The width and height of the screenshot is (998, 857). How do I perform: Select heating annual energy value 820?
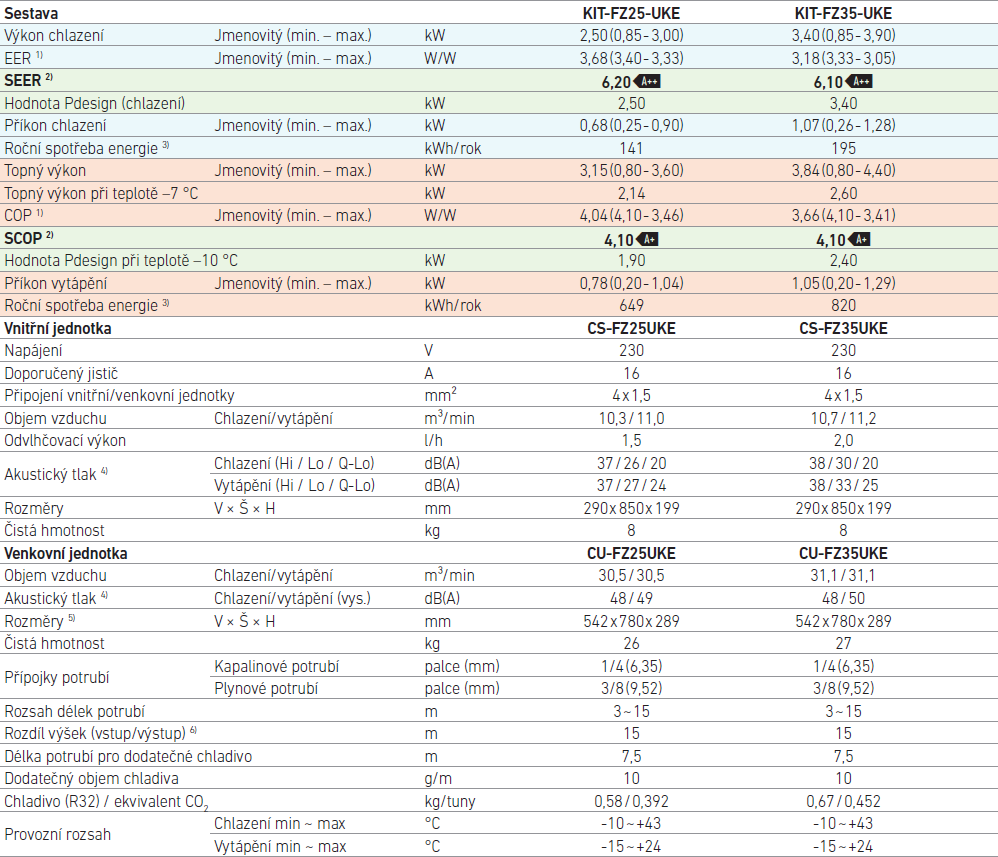tap(843, 306)
